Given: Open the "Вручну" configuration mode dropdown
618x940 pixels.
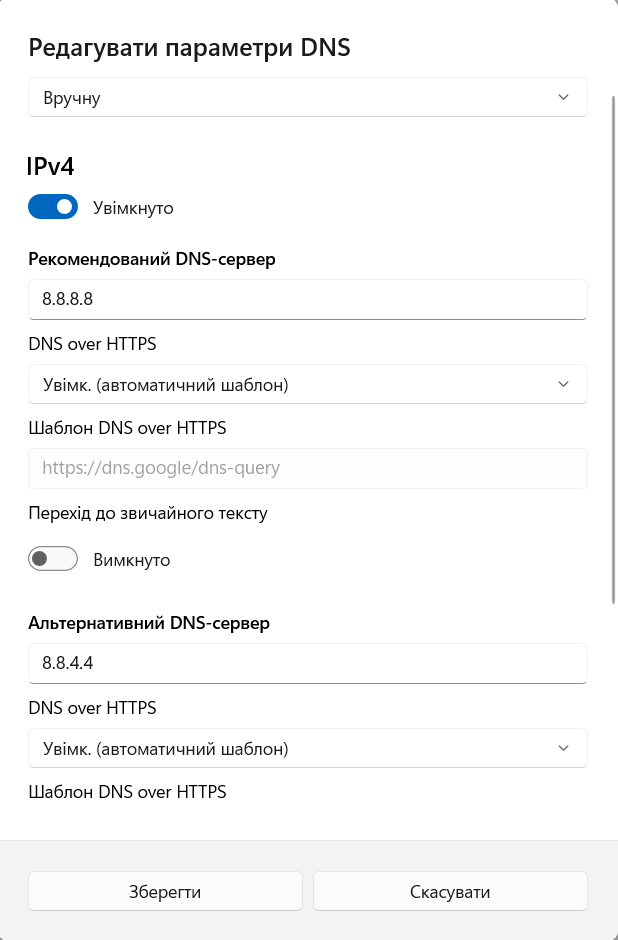Looking at the screenshot, I should pyautogui.click(x=308, y=97).
